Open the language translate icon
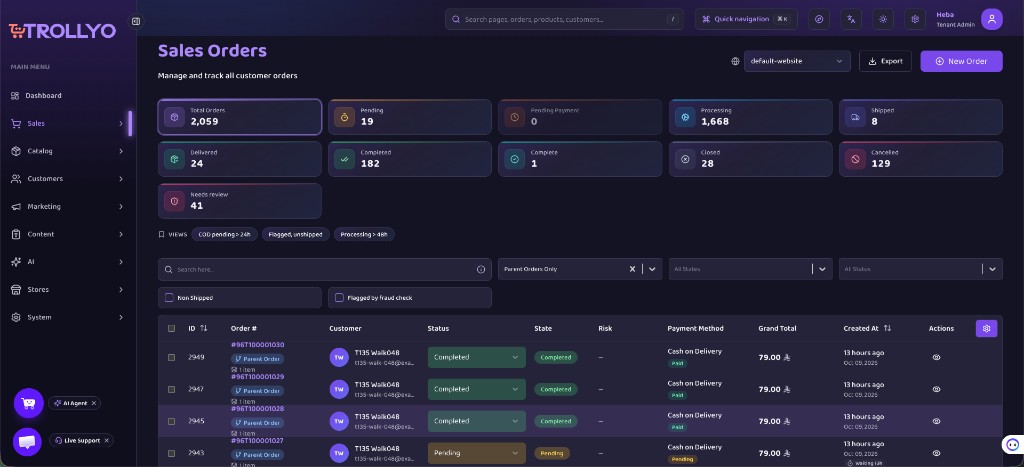The image size is (1024, 467). click(851, 19)
